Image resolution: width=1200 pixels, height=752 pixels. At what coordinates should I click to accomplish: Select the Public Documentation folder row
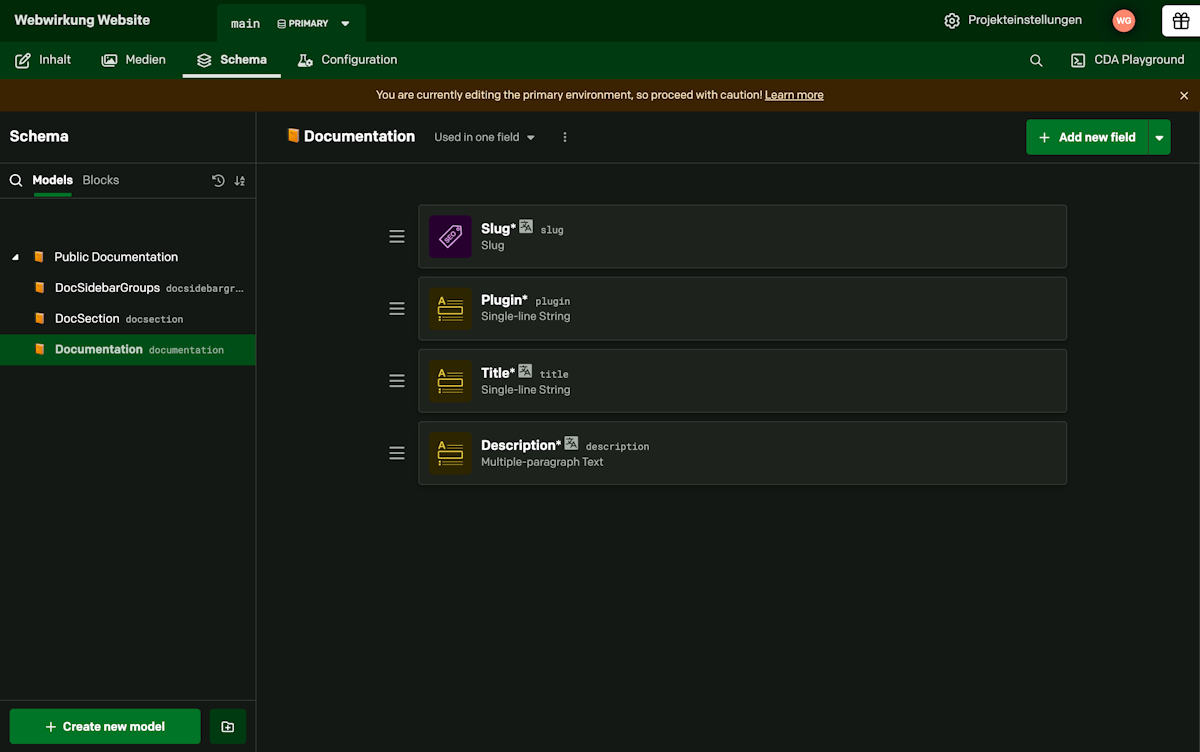128,257
